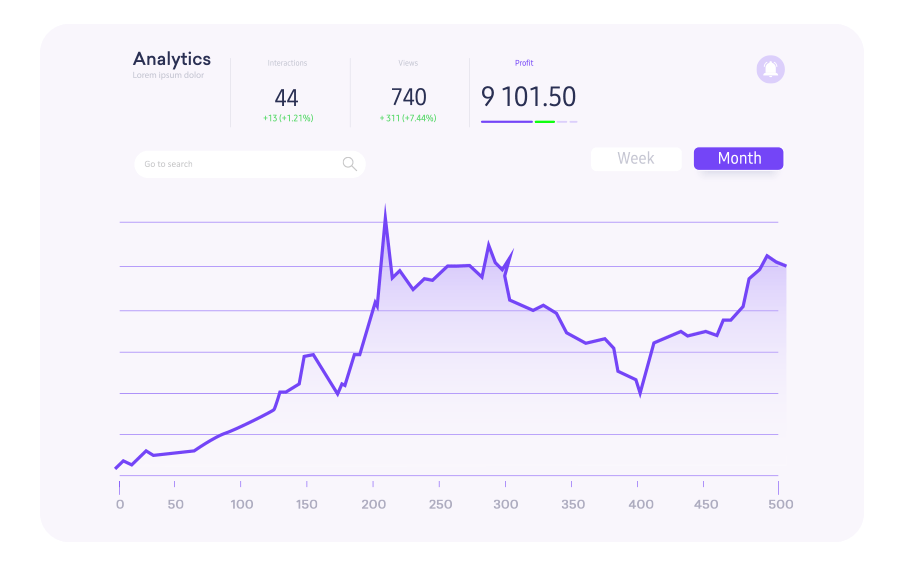This screenshot has width=900, height=566.
Task: Click the profit value 9 101.50
Action: coord(528,96)
